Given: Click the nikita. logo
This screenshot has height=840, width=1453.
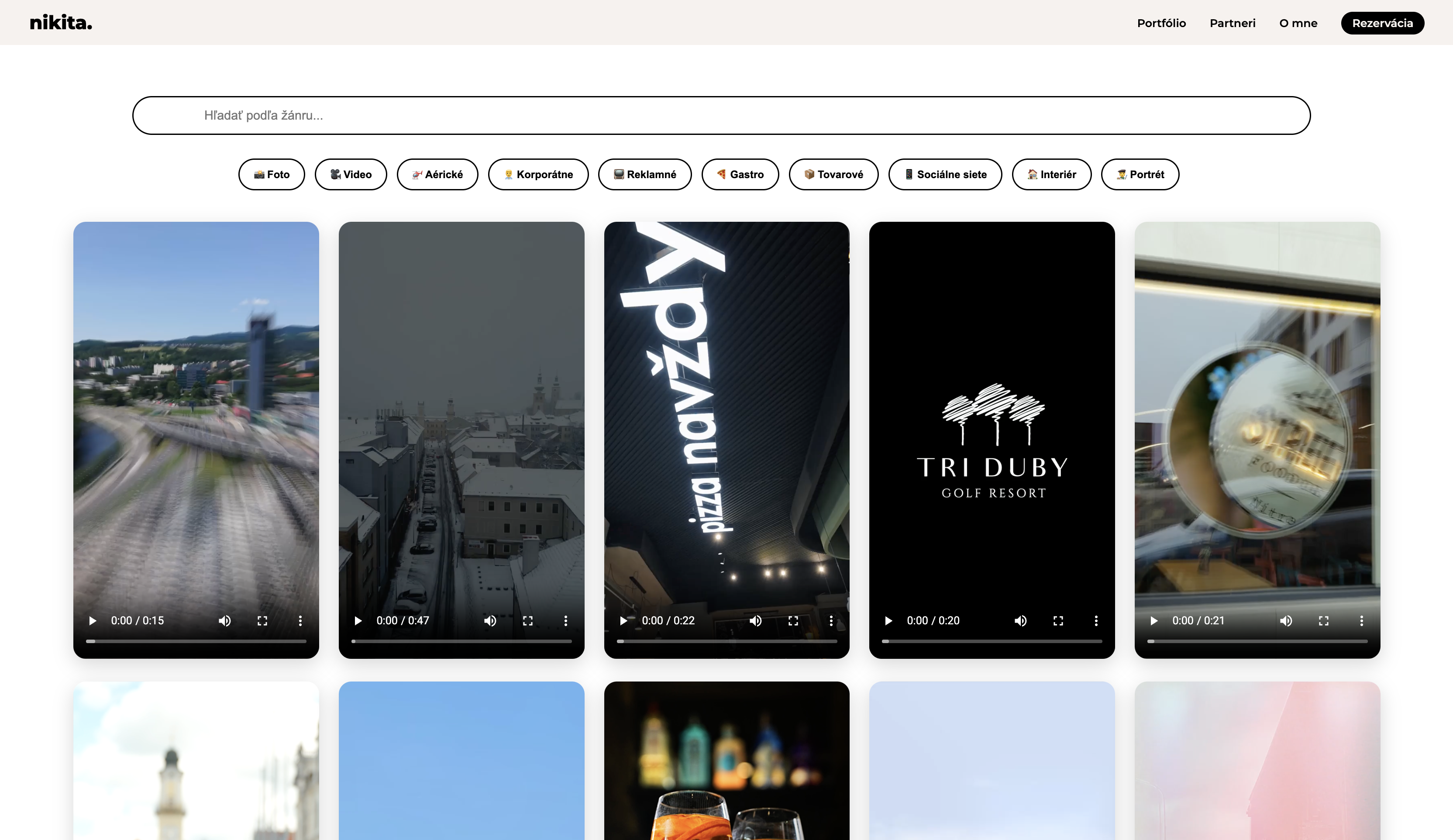Looking at the screenshot, I should [61, 23].
